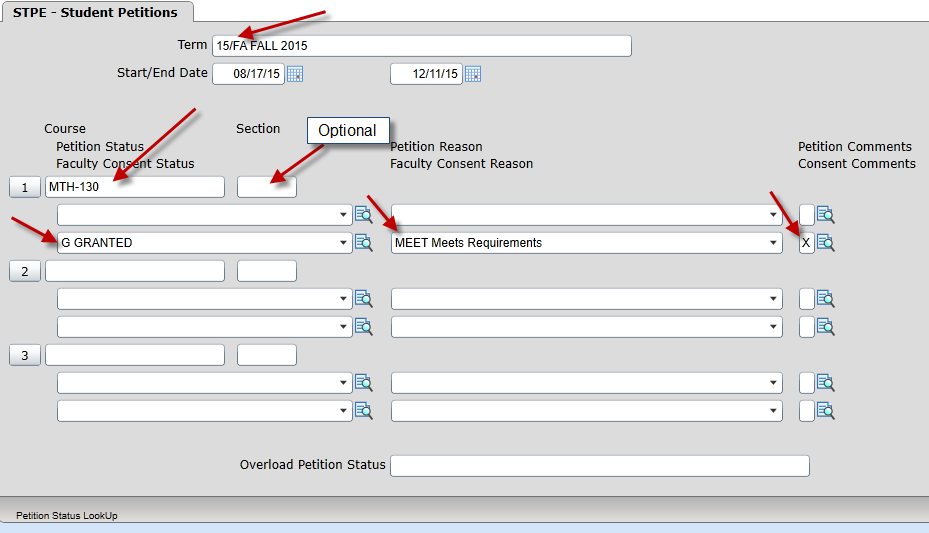Expand Faculty Consent Reason dropdown for course 3
This screenshot has width=929, height=533.
click(x=773, y=411)
